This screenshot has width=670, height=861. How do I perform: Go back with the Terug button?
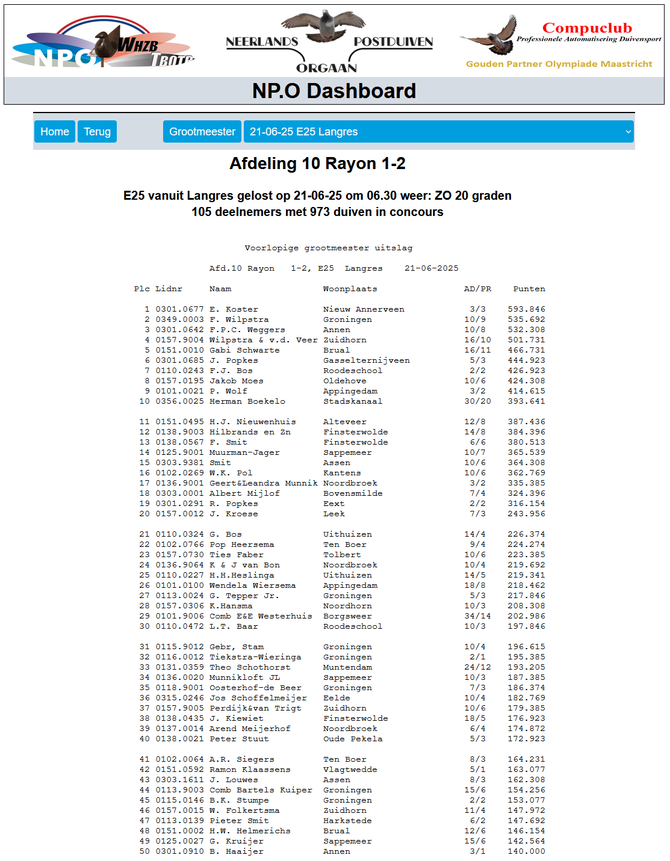coord(97,132)
